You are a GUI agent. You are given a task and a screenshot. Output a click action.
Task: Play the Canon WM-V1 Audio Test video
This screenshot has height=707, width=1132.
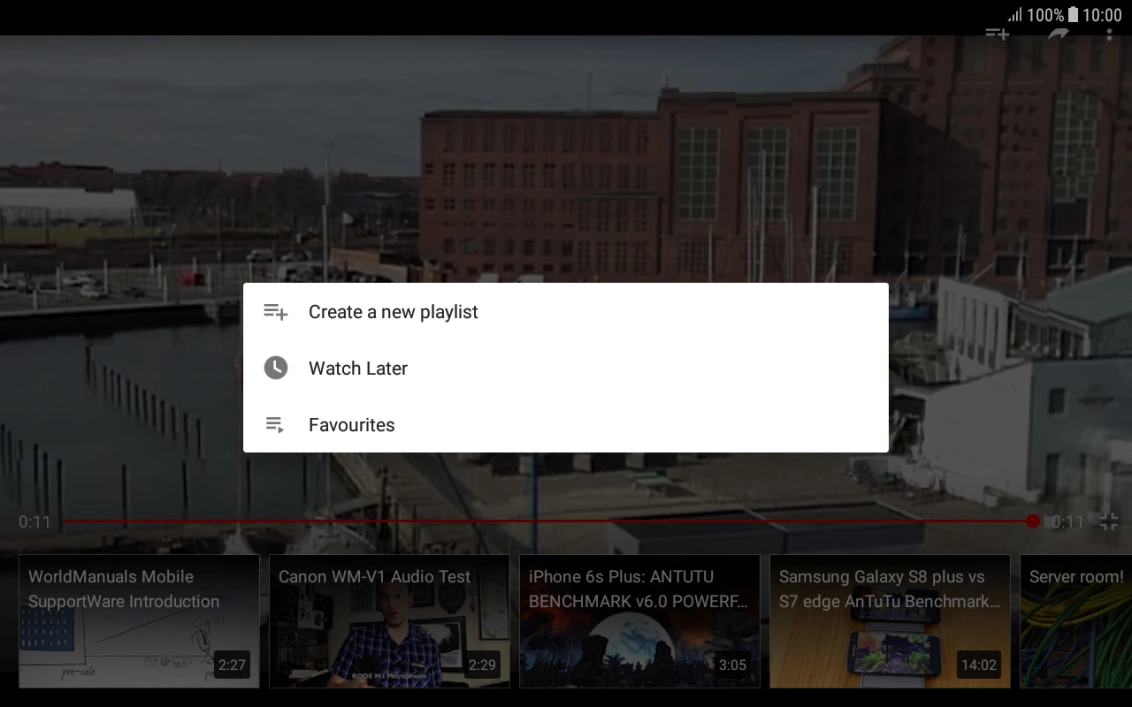(x=389, y=621)
